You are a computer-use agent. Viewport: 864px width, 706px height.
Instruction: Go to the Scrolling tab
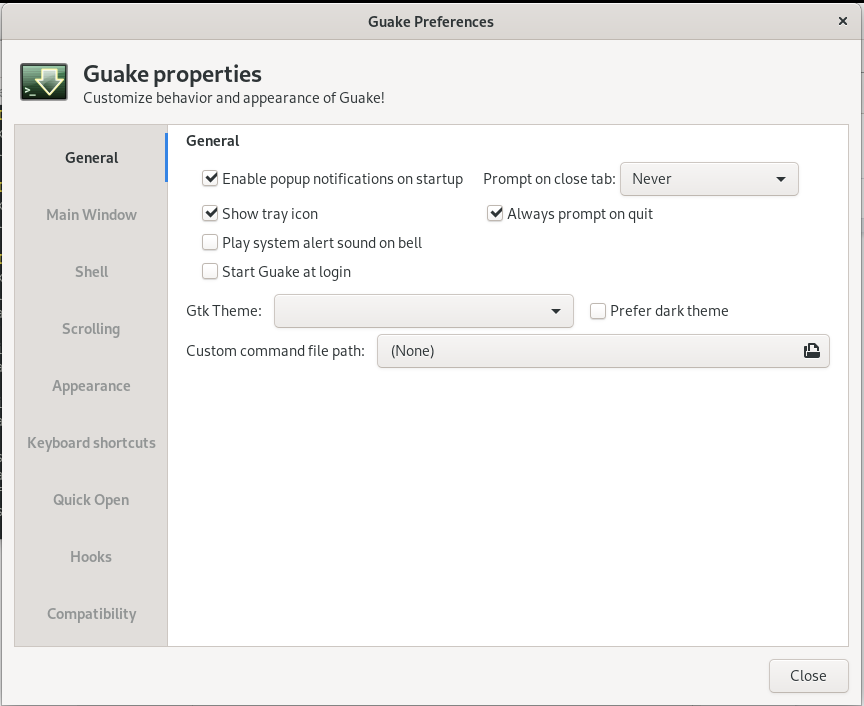[91, 329]
